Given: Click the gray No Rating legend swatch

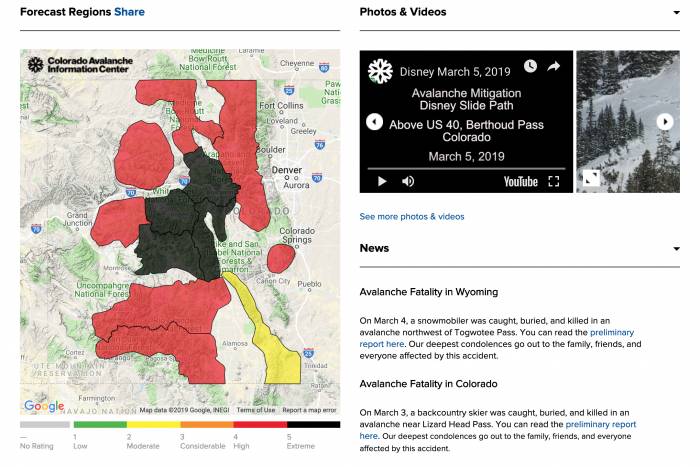Looking at the screenshot, I should tap(45, 425).
